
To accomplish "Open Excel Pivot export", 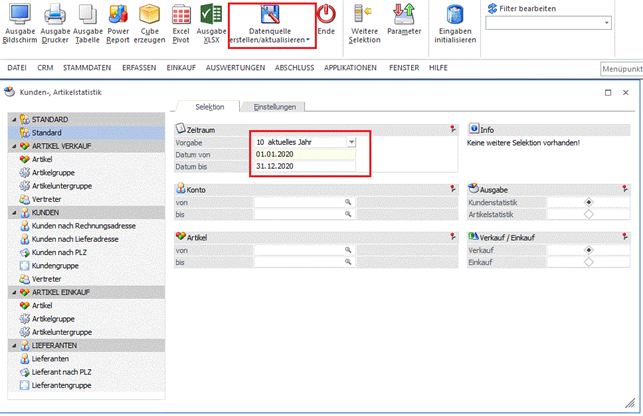I will click(x=180, y=15).
